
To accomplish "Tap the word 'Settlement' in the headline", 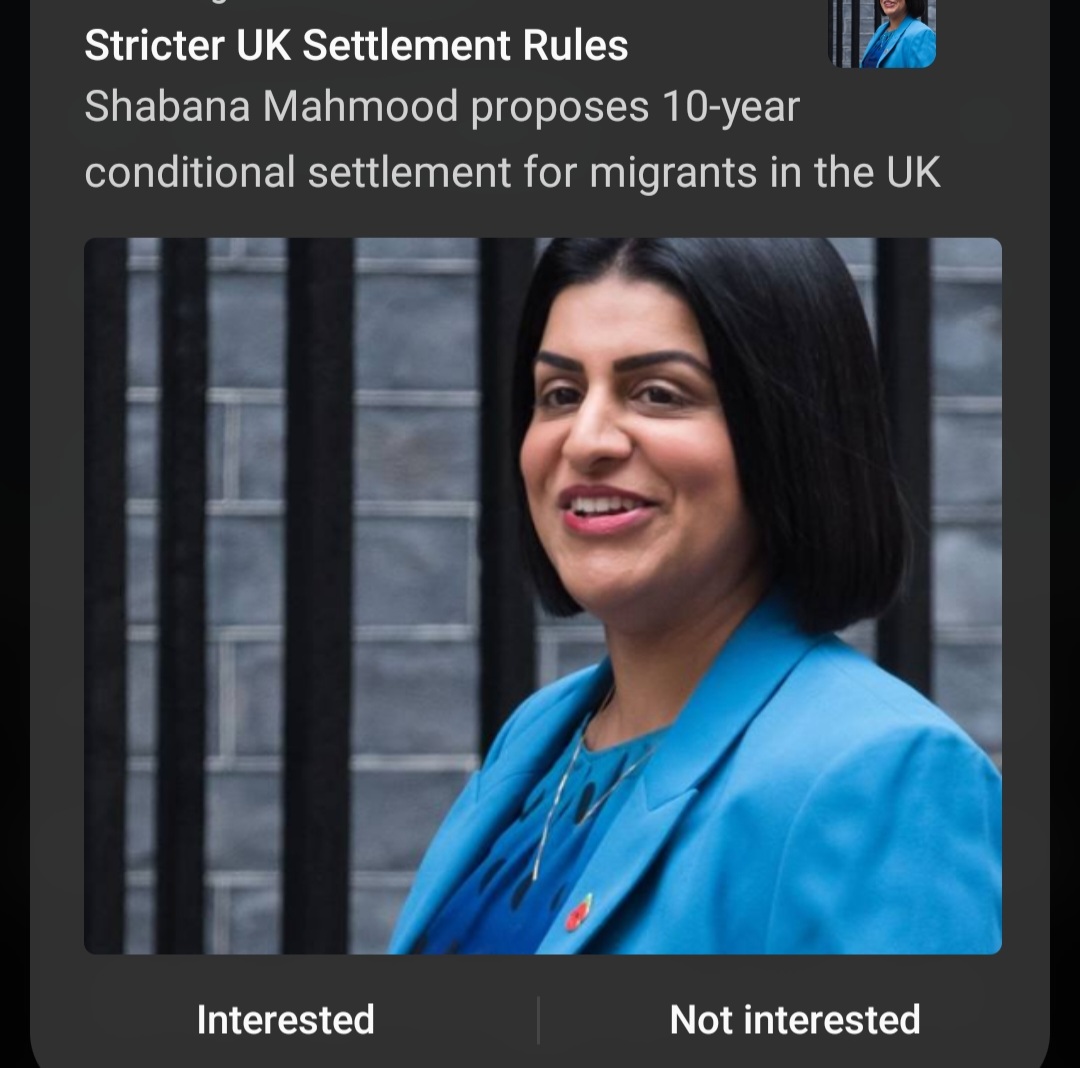I will (x=406, y=45).
